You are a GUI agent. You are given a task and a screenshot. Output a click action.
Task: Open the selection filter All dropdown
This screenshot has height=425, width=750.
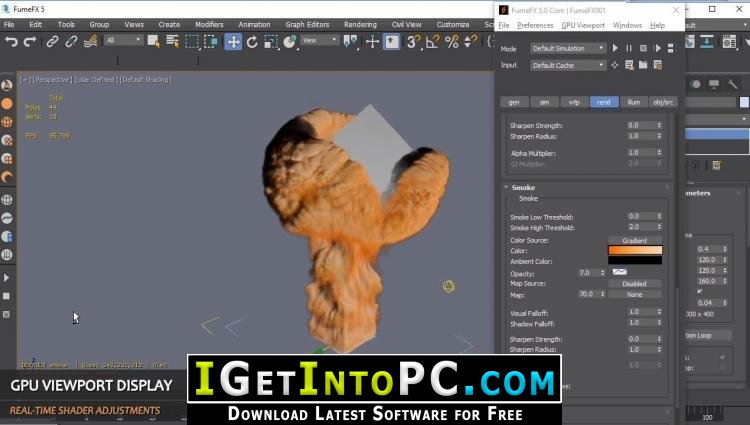pyautogui.click(x=123, y=40)
